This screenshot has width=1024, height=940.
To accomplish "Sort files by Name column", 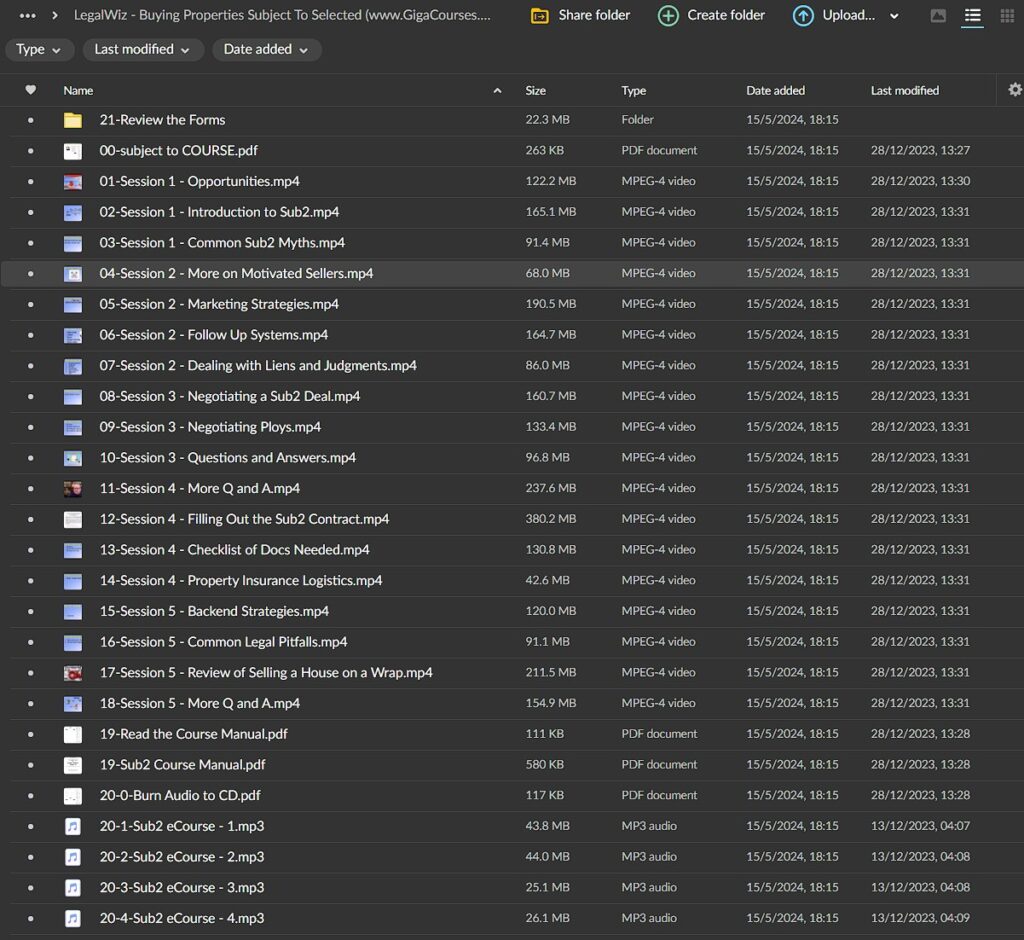I will click(78, 90).
